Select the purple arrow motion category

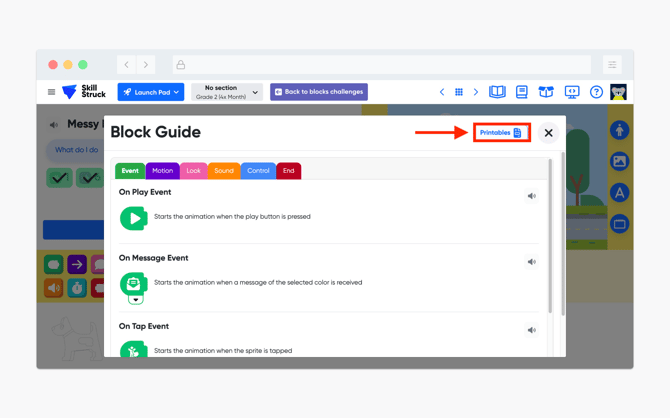tap(77, 265)
